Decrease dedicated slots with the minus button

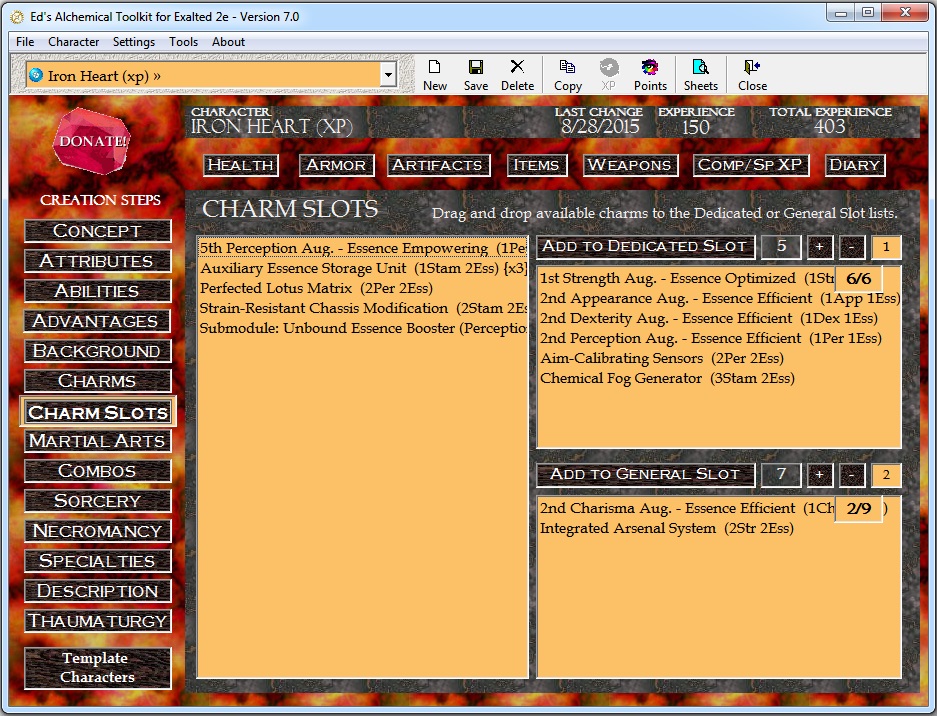pyautogui.click(x=852, y=247)
